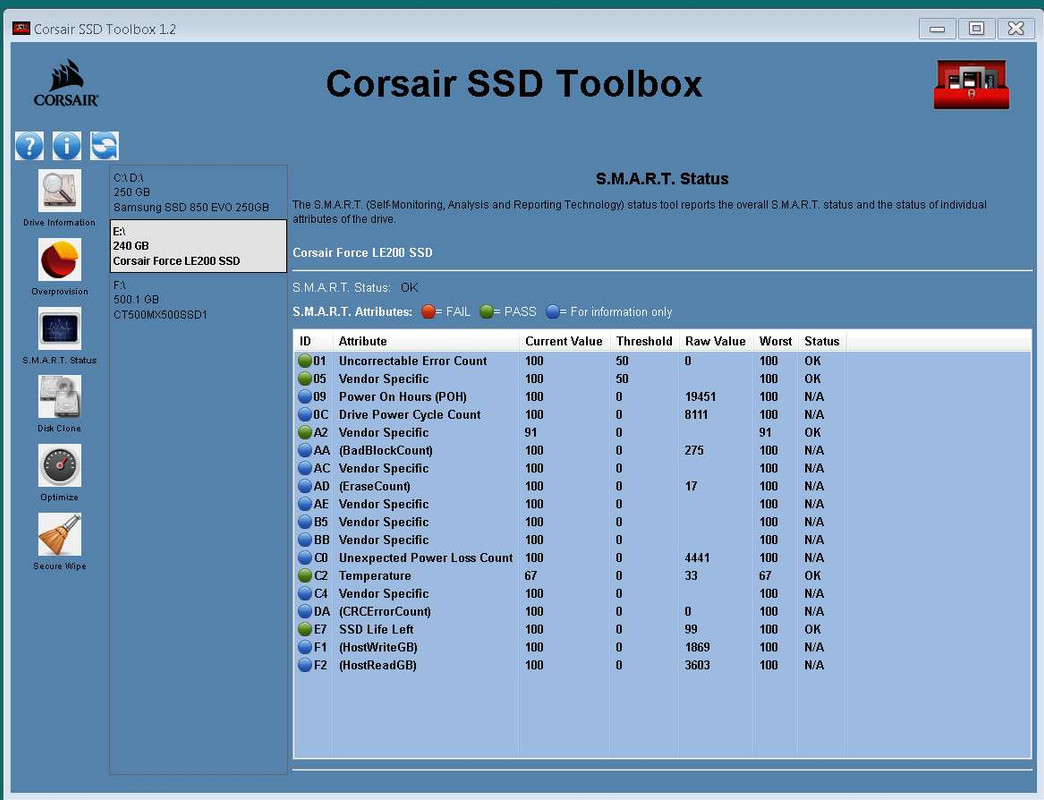
Task: Sort by the ID column header
Action: [x=313, y=341]
